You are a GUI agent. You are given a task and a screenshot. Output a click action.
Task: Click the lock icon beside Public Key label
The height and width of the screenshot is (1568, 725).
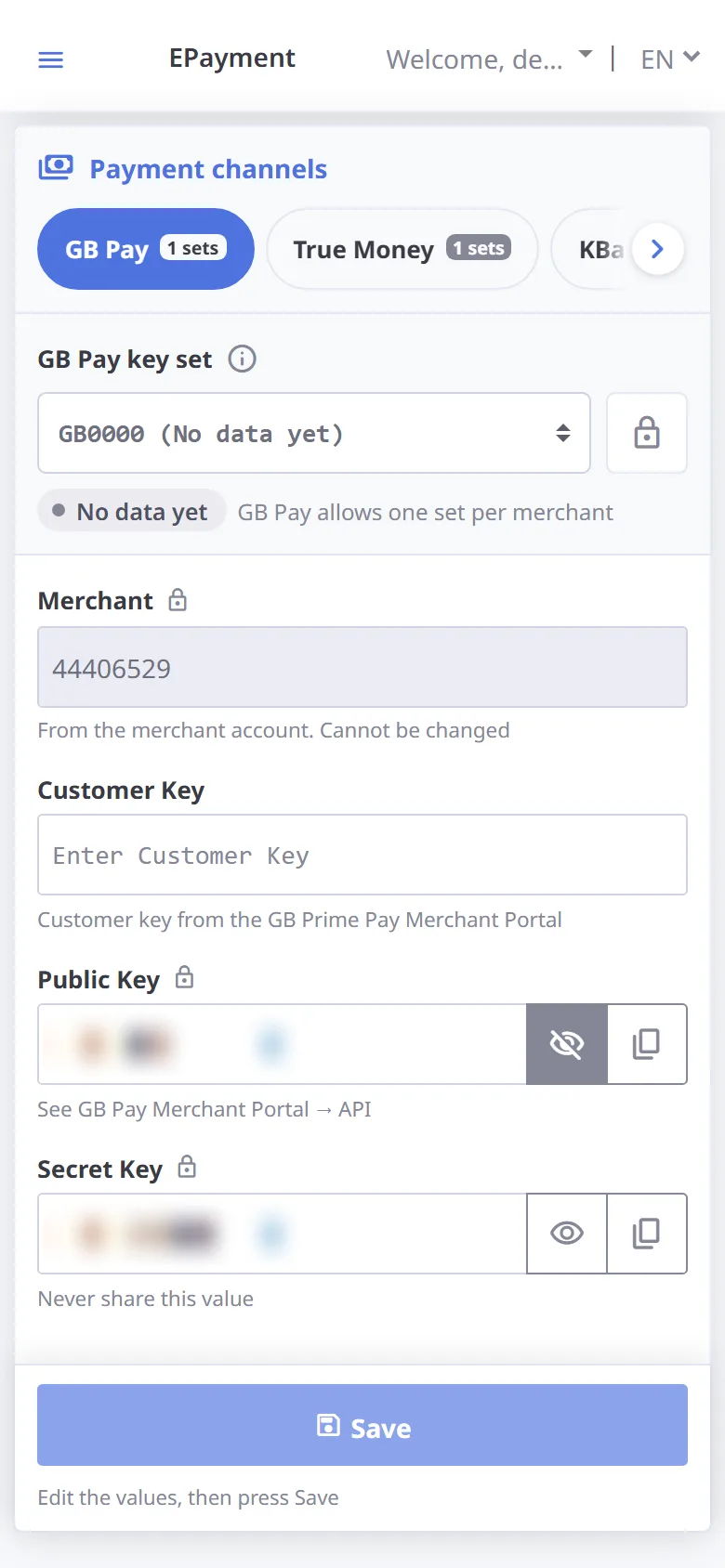click(x=184, y=977)
